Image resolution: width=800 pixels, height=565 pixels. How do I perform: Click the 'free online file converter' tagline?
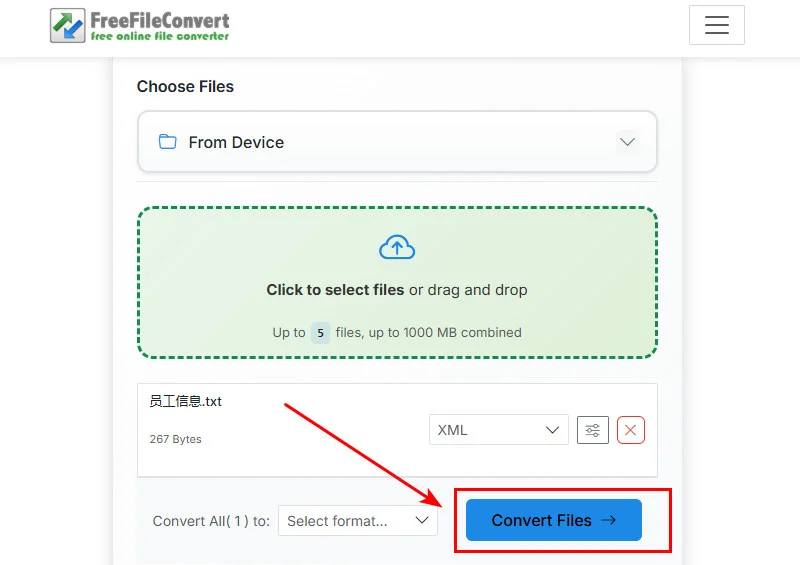click(x=160, y=36)
